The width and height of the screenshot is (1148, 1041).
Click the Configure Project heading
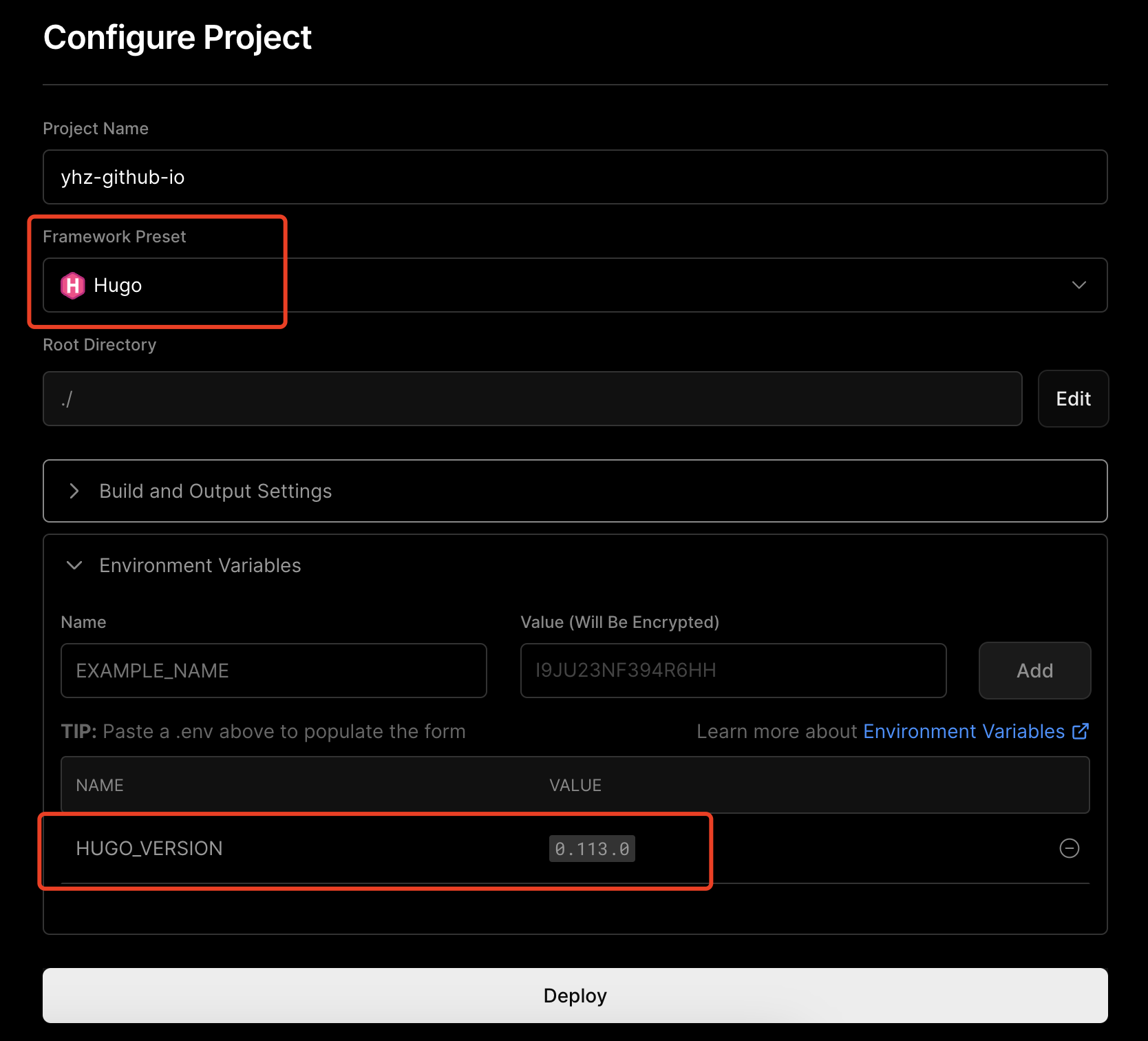178,38
